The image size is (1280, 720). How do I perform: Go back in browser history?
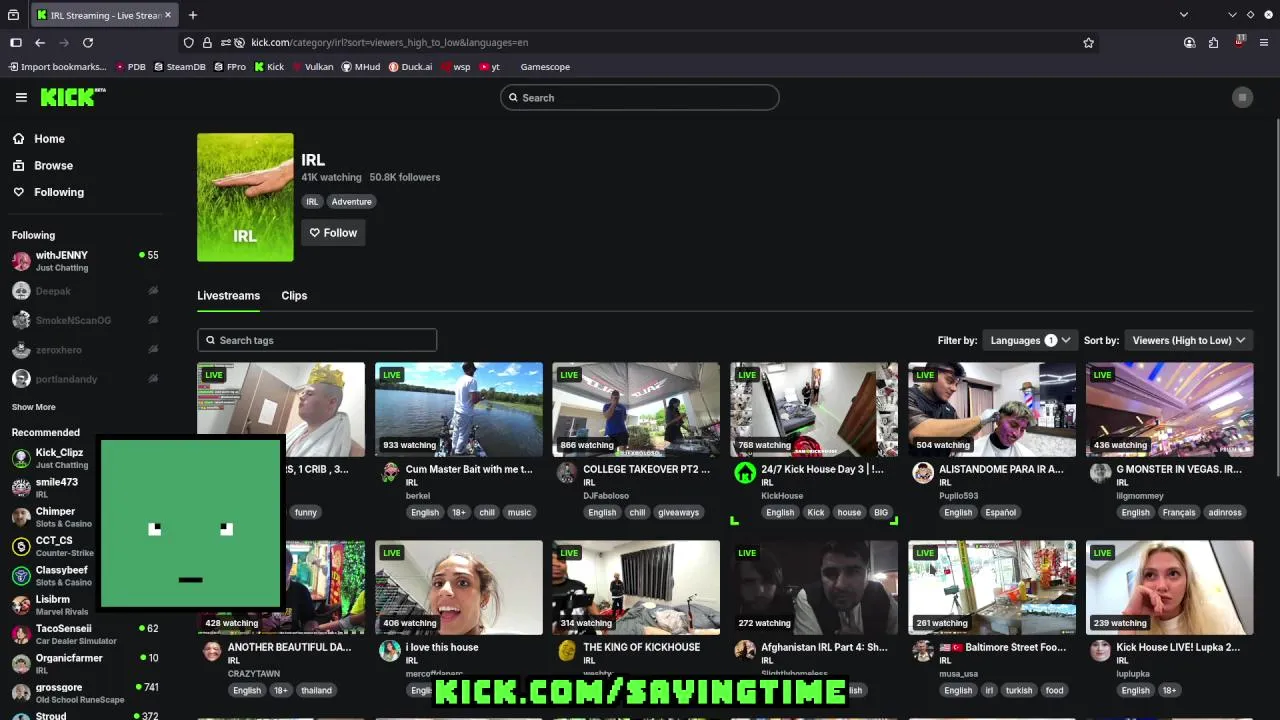(x=40, y=43)
